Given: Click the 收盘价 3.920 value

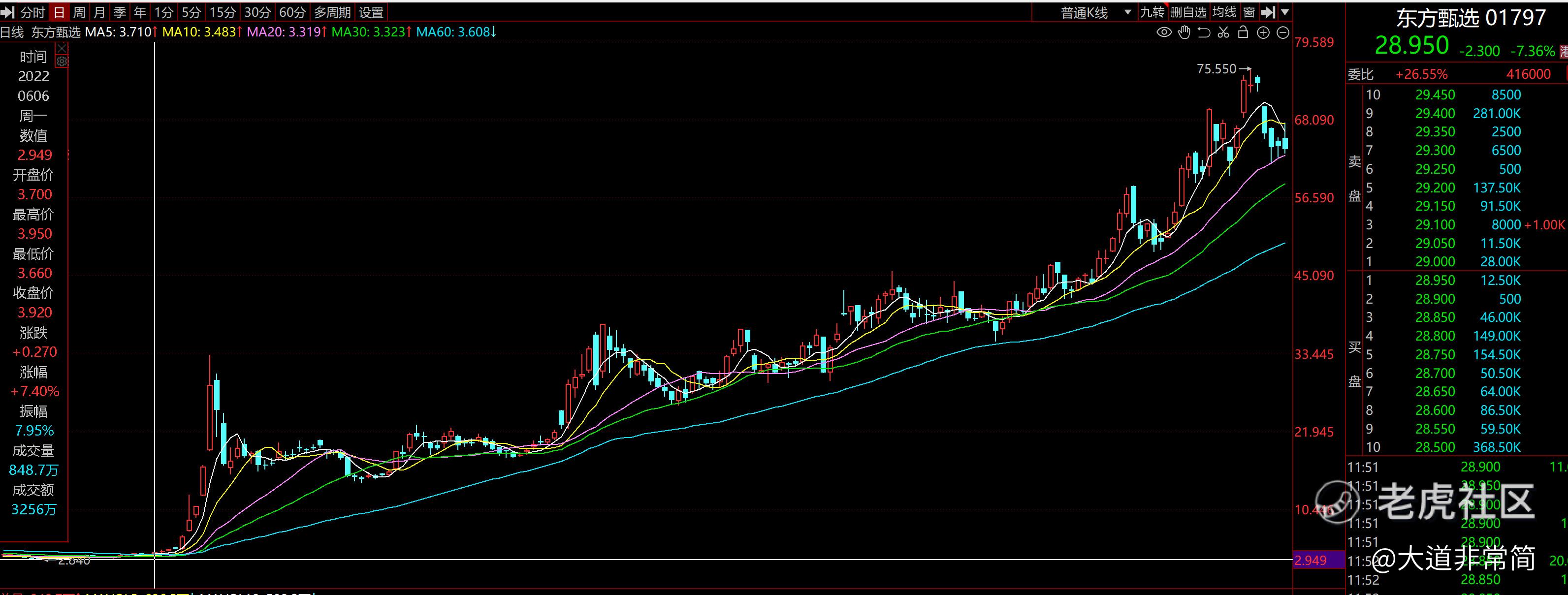Looking at the screenshot, I should click(34, 313).
